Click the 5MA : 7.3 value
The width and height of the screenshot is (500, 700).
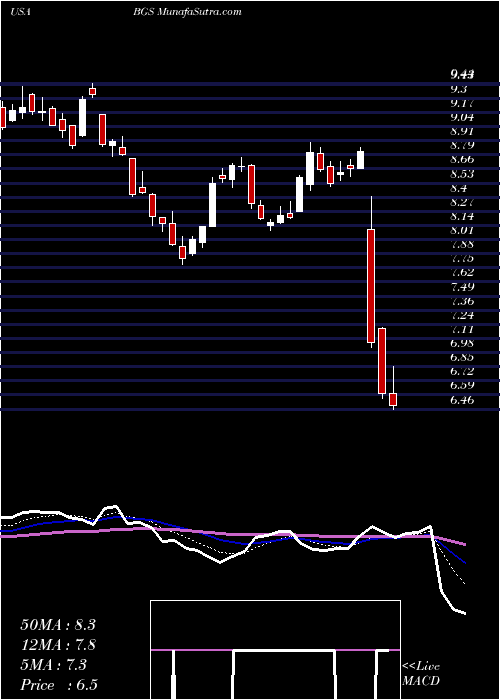click(54, 665)
